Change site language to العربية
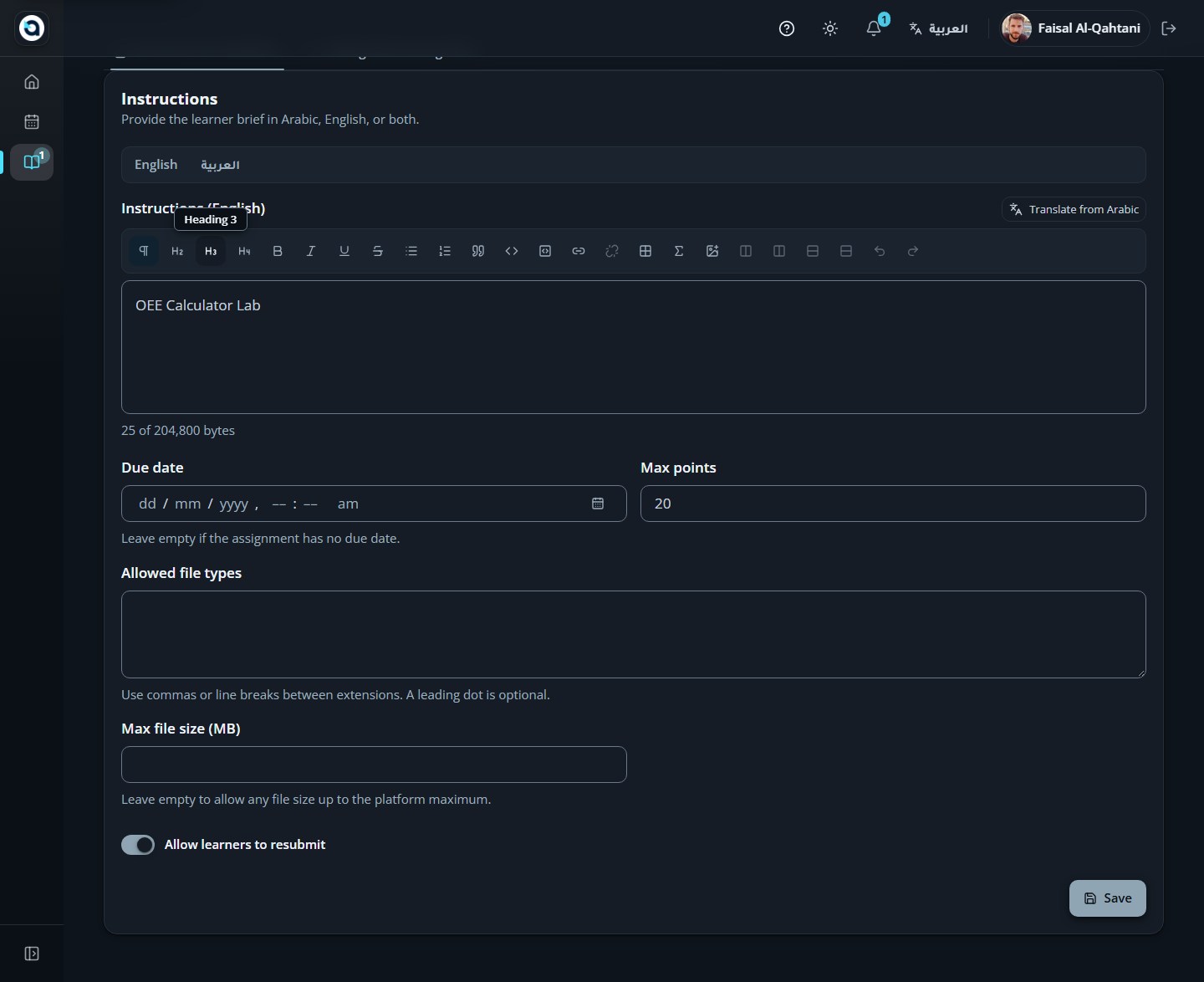The image size is (1204, 982). [938, 28]
